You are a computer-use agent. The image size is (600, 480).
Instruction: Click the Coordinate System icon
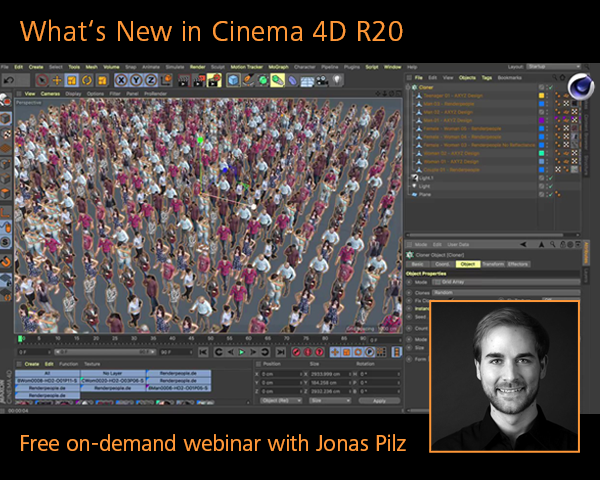click(166, 80)
